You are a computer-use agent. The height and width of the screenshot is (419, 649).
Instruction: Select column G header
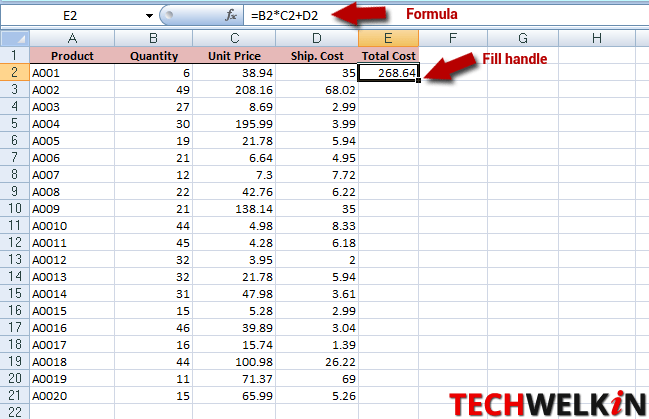coord(523,39)
